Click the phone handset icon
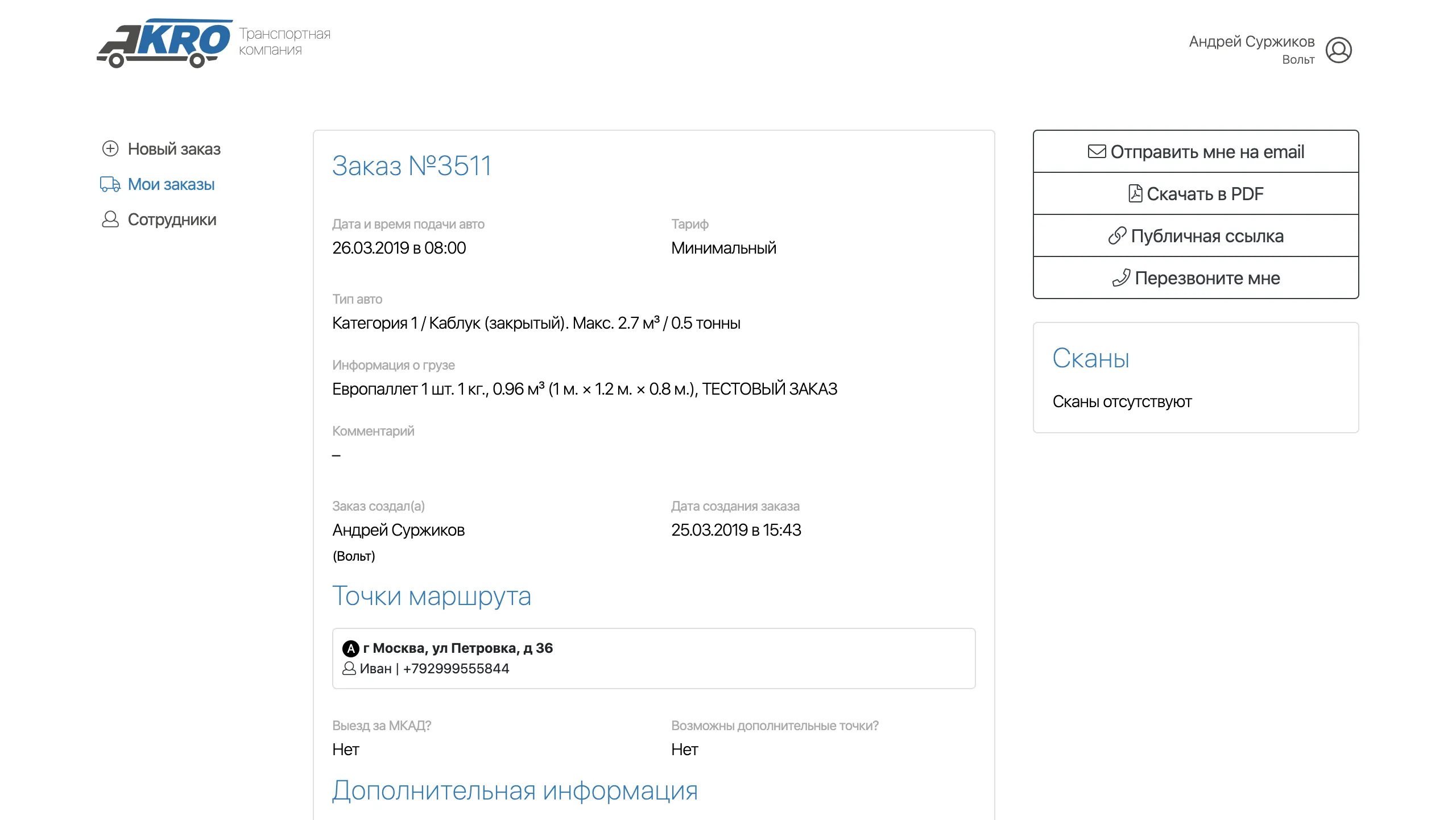Screen dimensions: 1456x820 pyautogui.click(x=1121, y=278)
